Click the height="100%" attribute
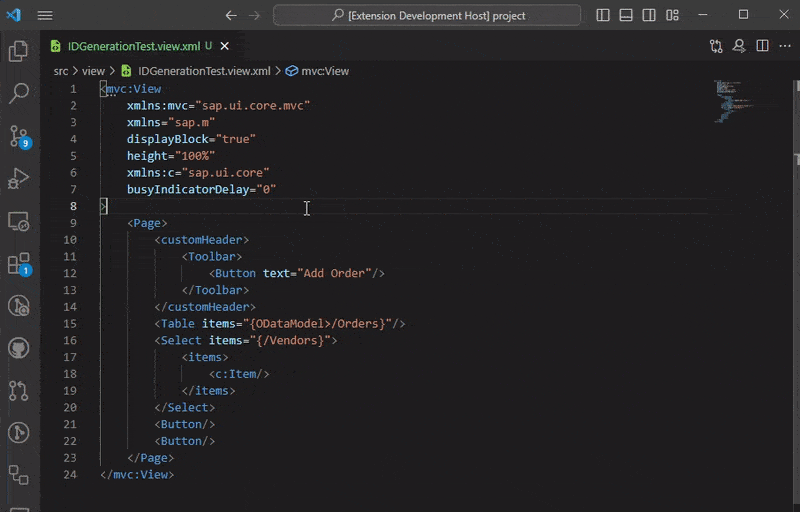The width and height of the screenshot is (800, 512). tap(171, 156)
